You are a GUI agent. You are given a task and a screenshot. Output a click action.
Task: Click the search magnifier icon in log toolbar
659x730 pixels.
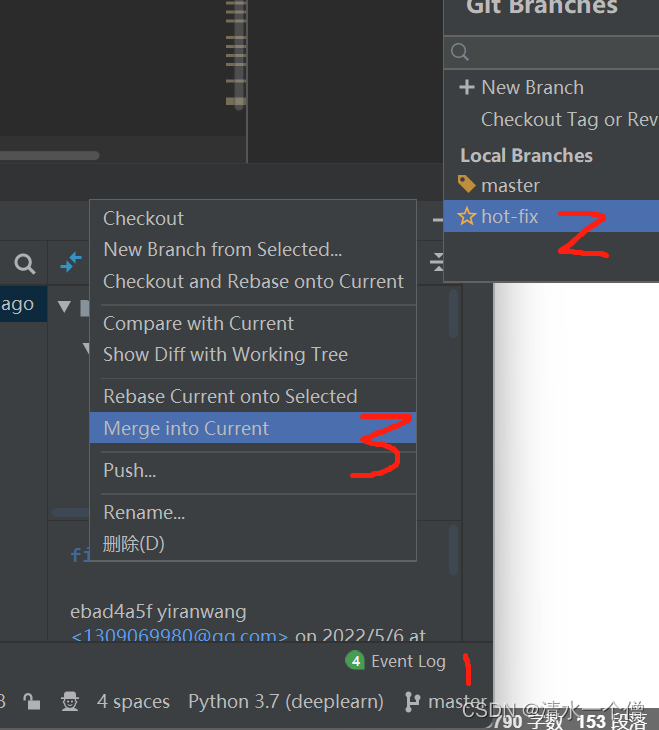(25, 264)
